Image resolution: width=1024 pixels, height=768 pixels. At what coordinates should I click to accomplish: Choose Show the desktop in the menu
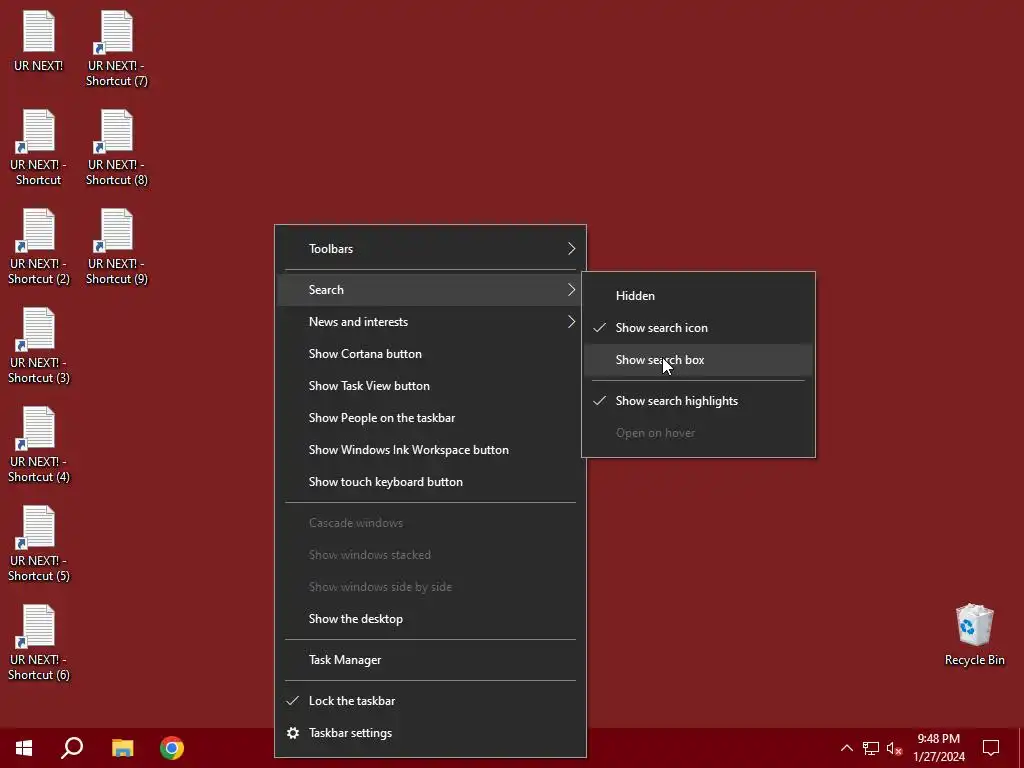click(430, 619)
